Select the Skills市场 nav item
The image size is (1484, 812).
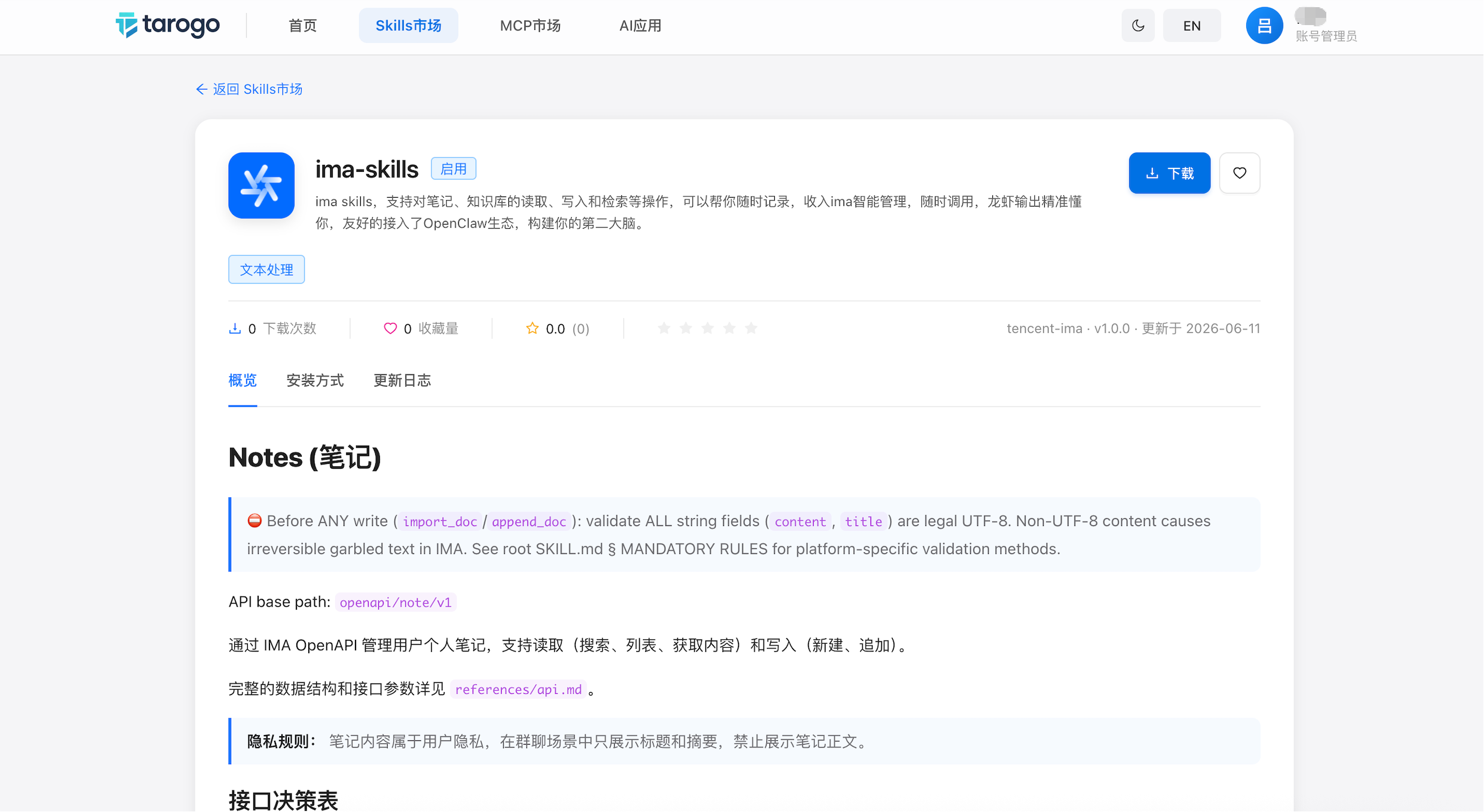click(409, 26)
